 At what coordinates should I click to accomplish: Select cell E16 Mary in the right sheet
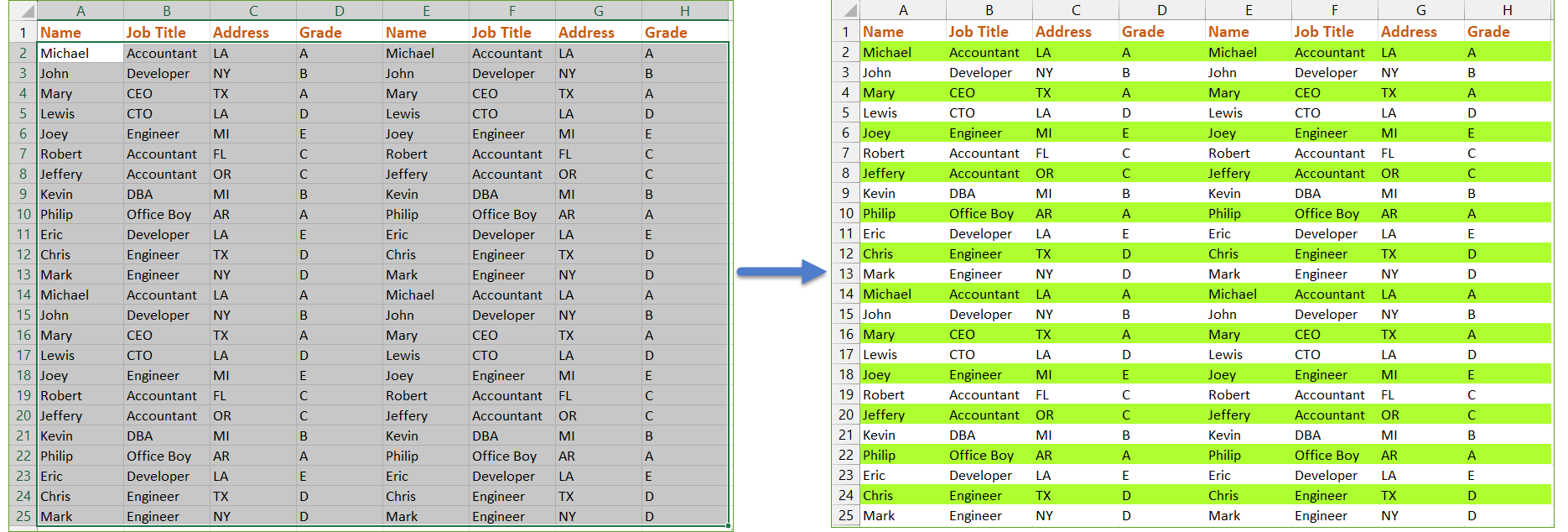1249,334
